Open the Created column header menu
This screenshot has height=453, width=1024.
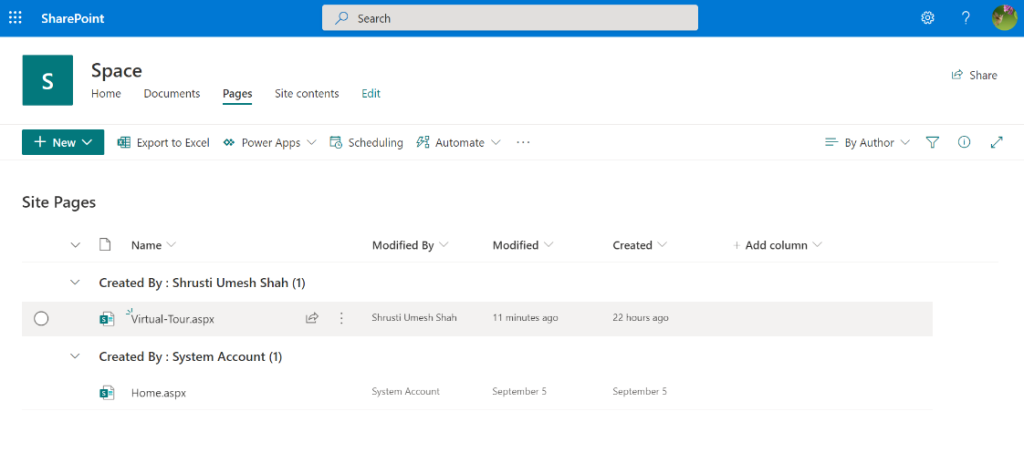pyautogui.click(x=639, y=245)
